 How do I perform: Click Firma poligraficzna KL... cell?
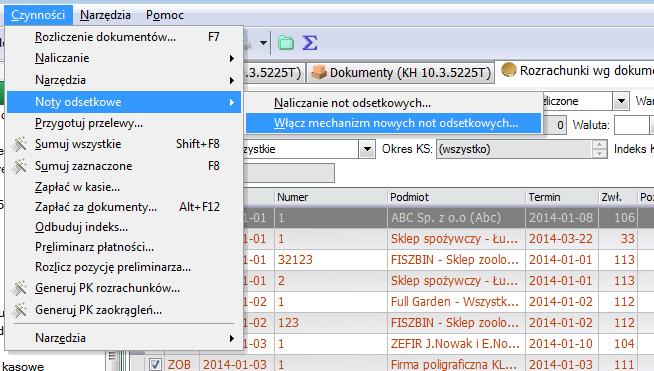point(456,364)
